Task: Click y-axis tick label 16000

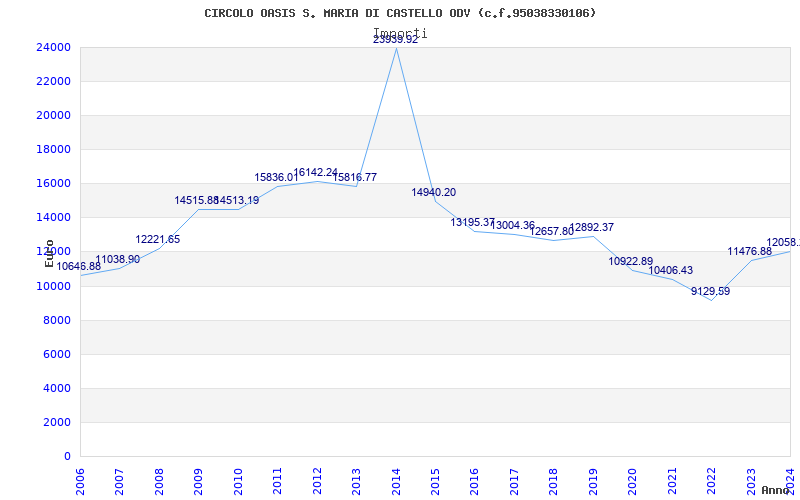Action: click(x=53, y=183)
